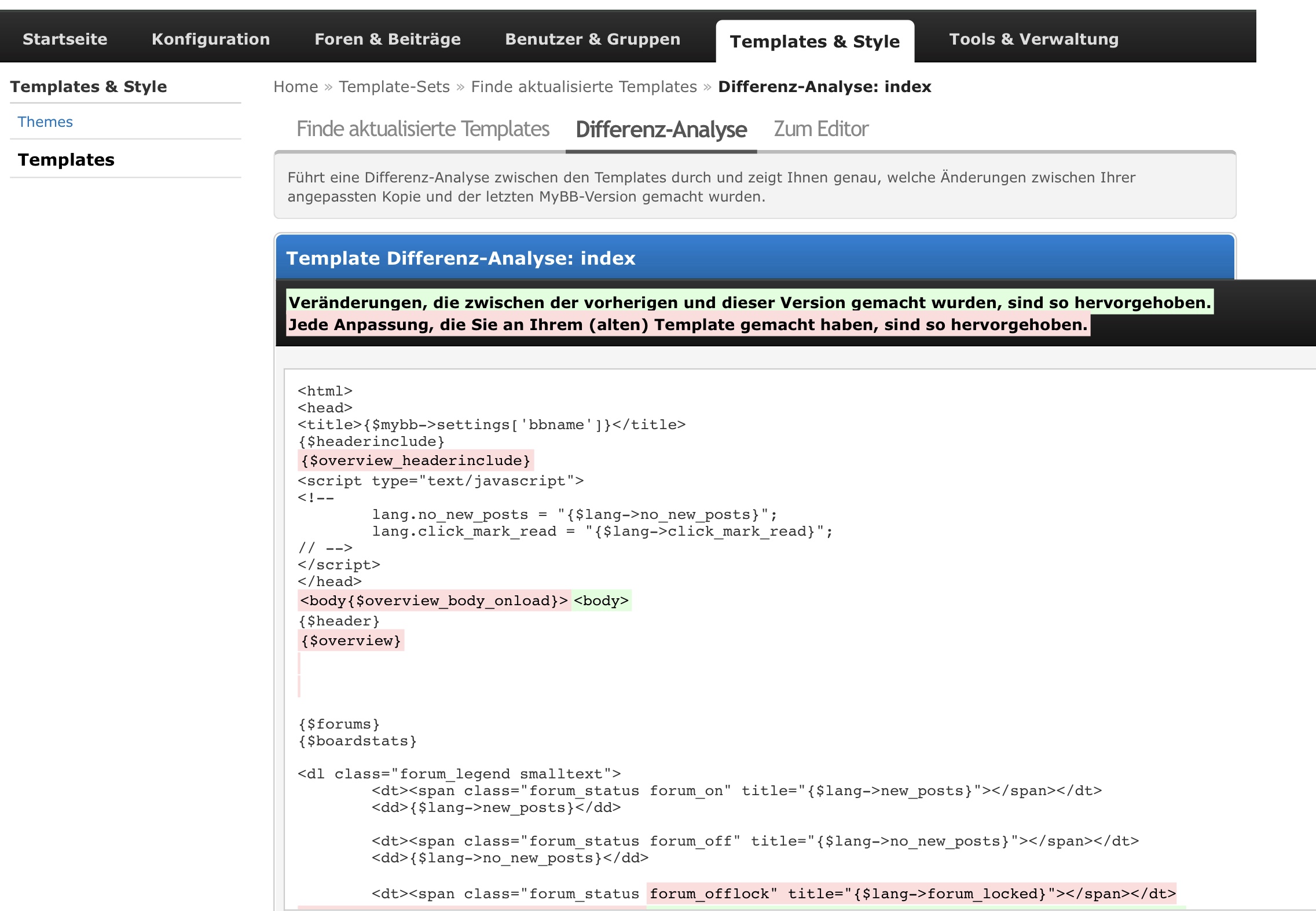1316x911 pixels.
Task: Click the {$overview_headerinclude} highlighted line
Action: tap(416, 460)
